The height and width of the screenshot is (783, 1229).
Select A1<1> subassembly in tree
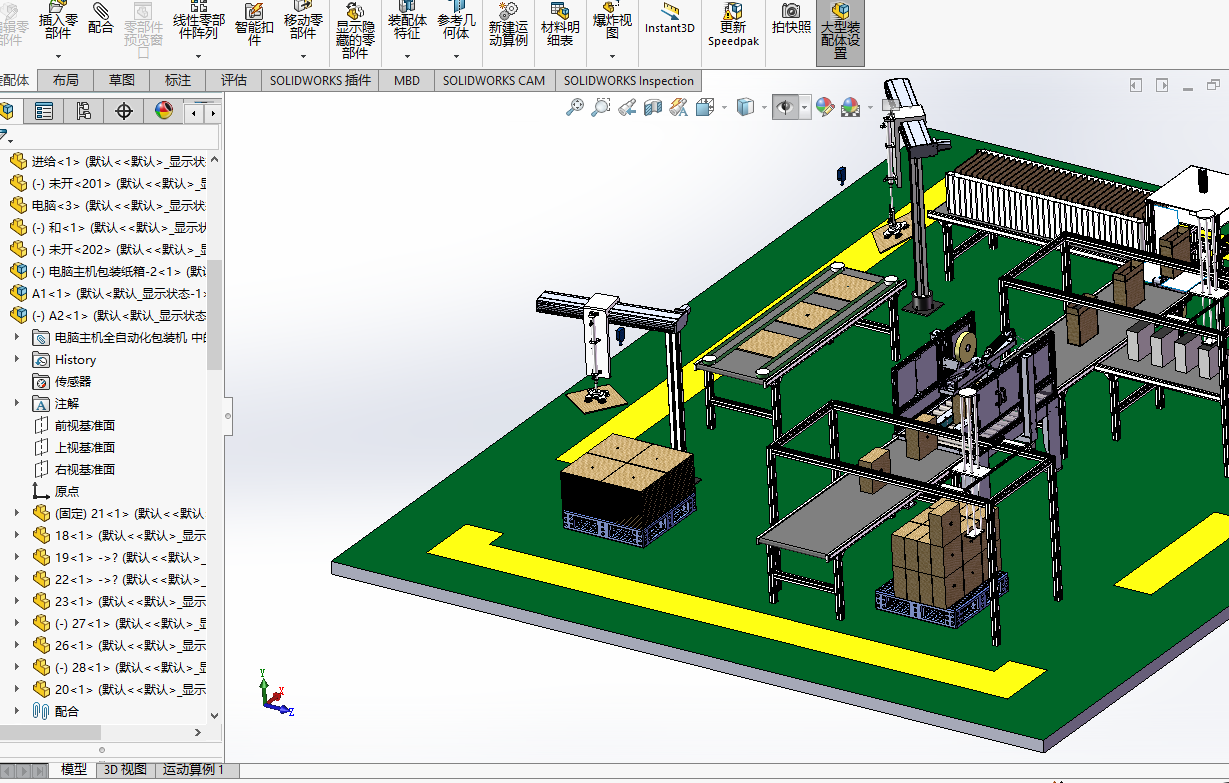[x=107, y=293]
